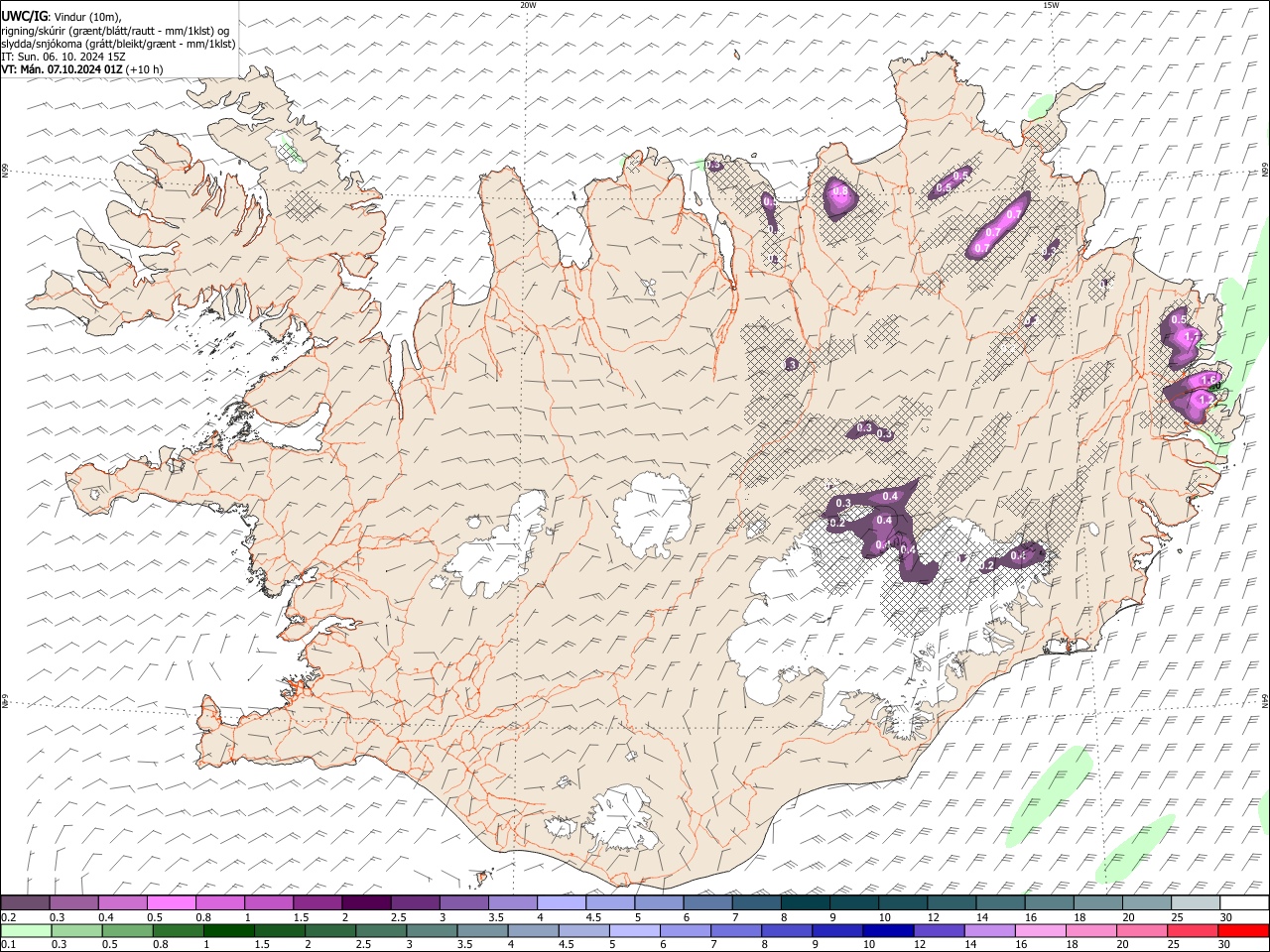Image resolution: width=1270 pixels, height=952 pixels.
Task: Click the darkest purple upper-row swatch between 2 and 2.5
Action: (x=366, y=902)
